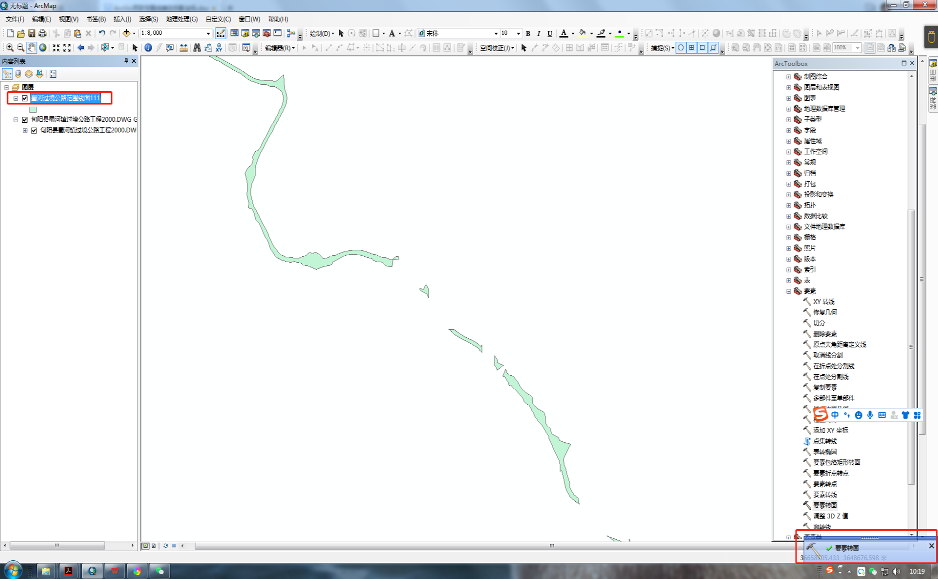
Task: Open the Find binoculars tool
Action: pyautogui.click(x=196, y=47)
